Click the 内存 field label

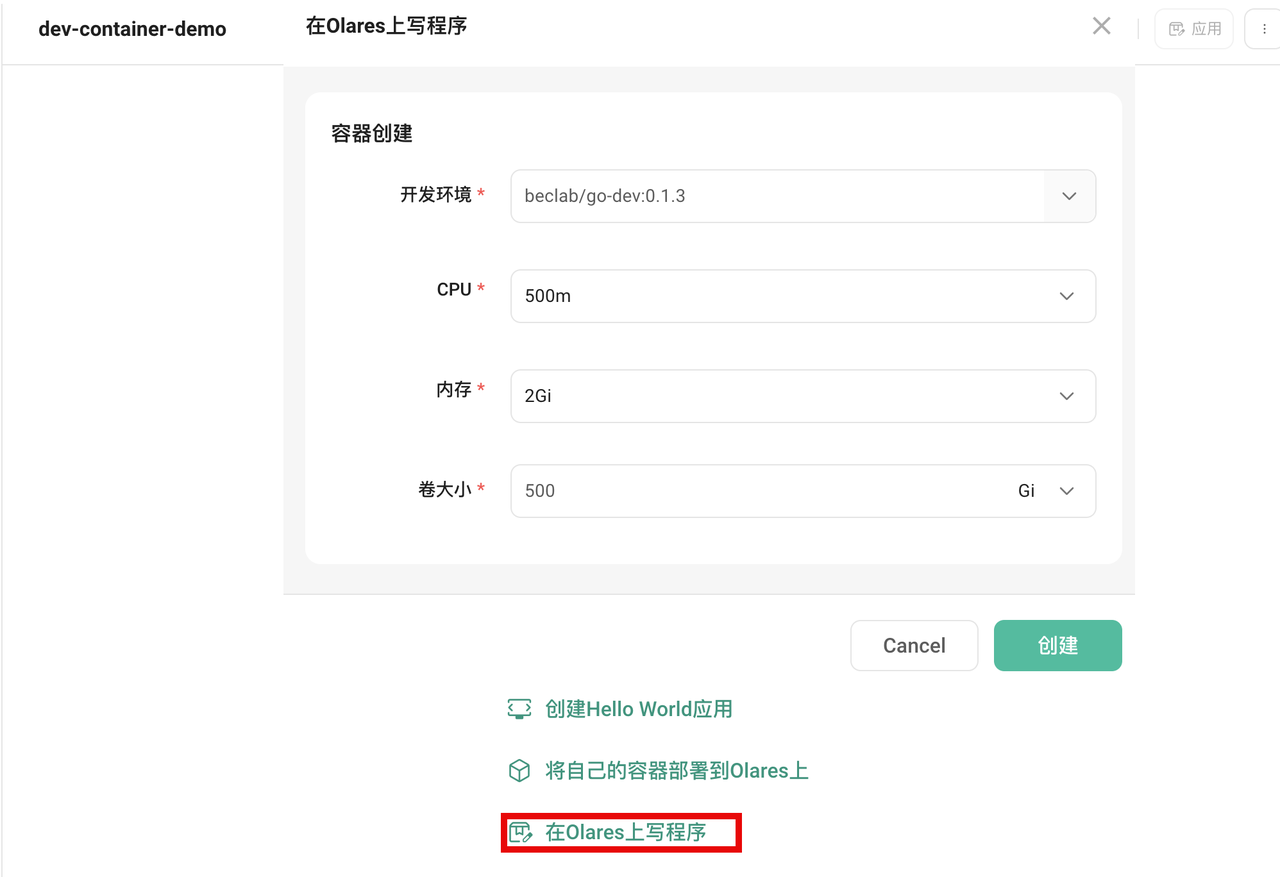click(454, 389)
